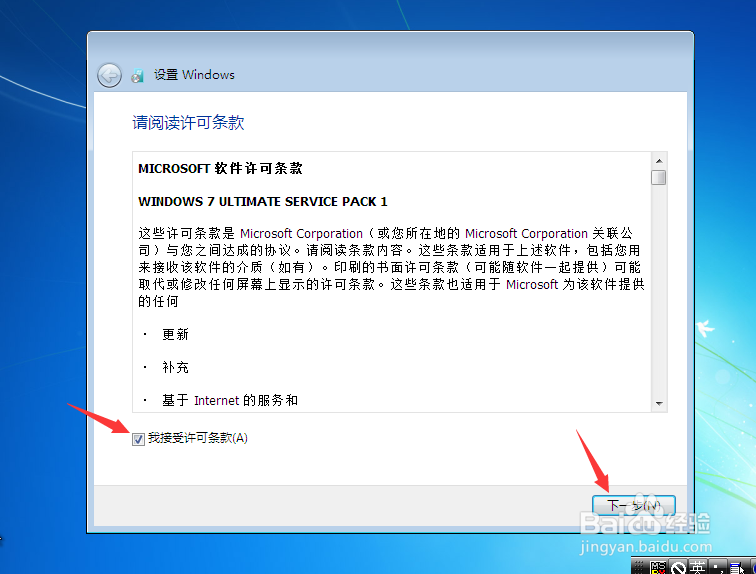Click the Set Up Windows title icon
The width and height of the screenshot is (756, 574).
point(137,75)
